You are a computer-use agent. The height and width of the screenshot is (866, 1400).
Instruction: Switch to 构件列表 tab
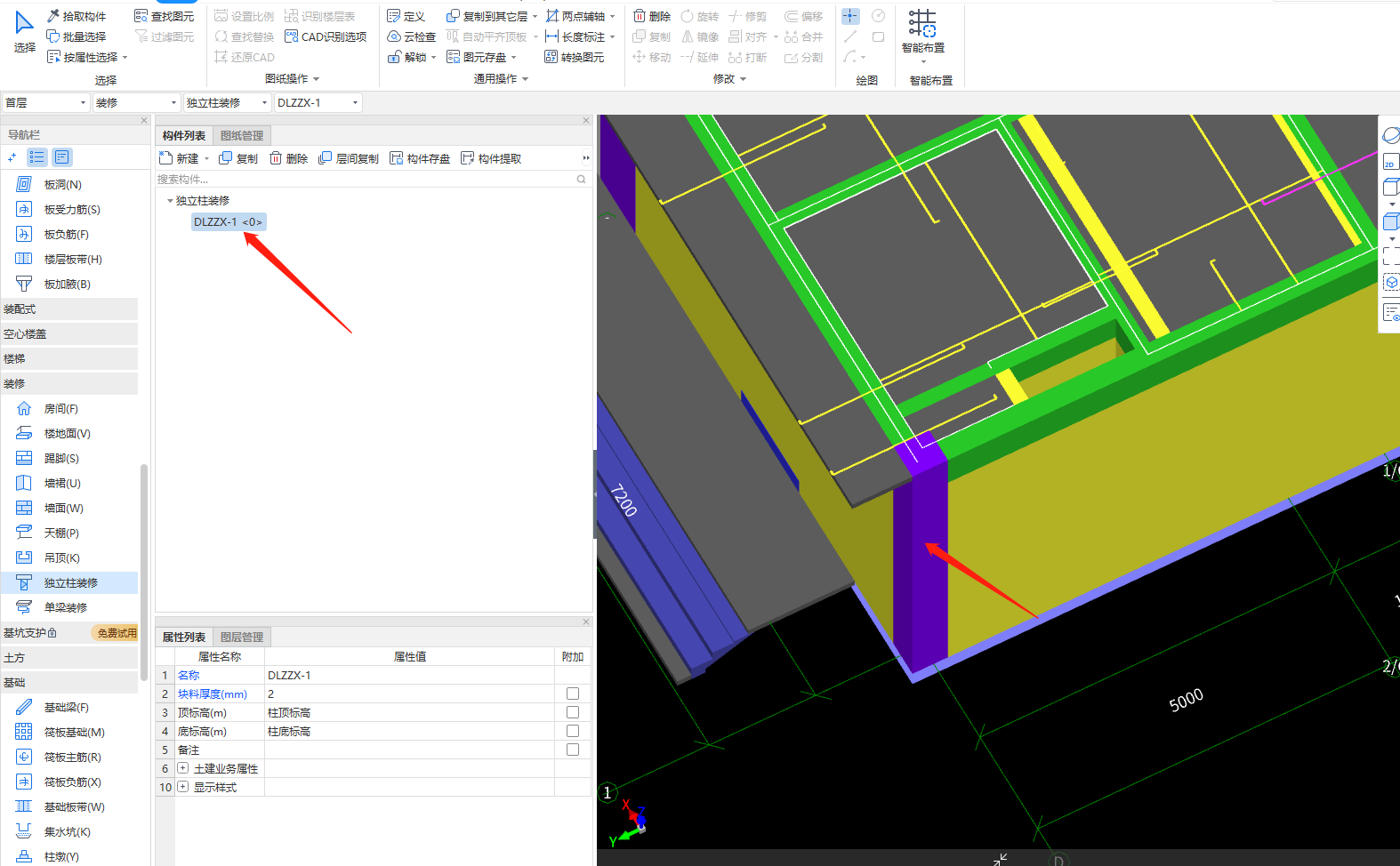(x=184, y=135)
